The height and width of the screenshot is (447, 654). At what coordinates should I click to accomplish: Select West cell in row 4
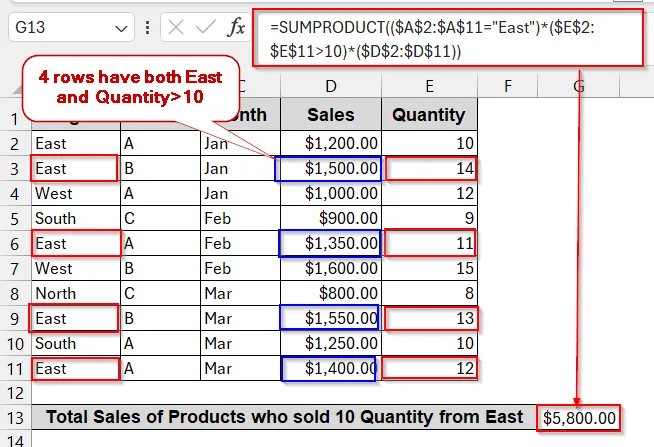click(75, 193)
